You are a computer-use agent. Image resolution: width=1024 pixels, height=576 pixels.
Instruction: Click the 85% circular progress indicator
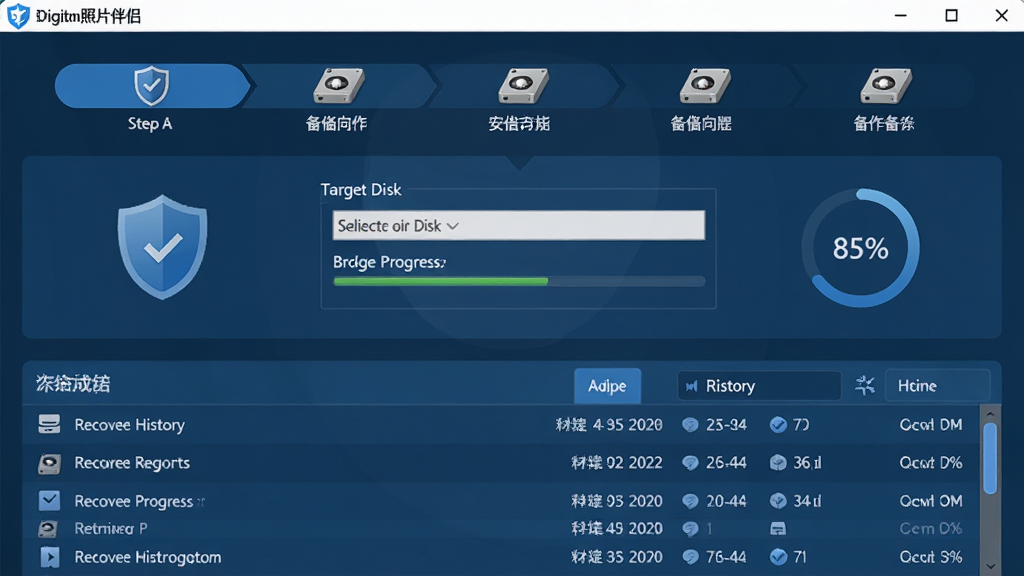[861, 248]
